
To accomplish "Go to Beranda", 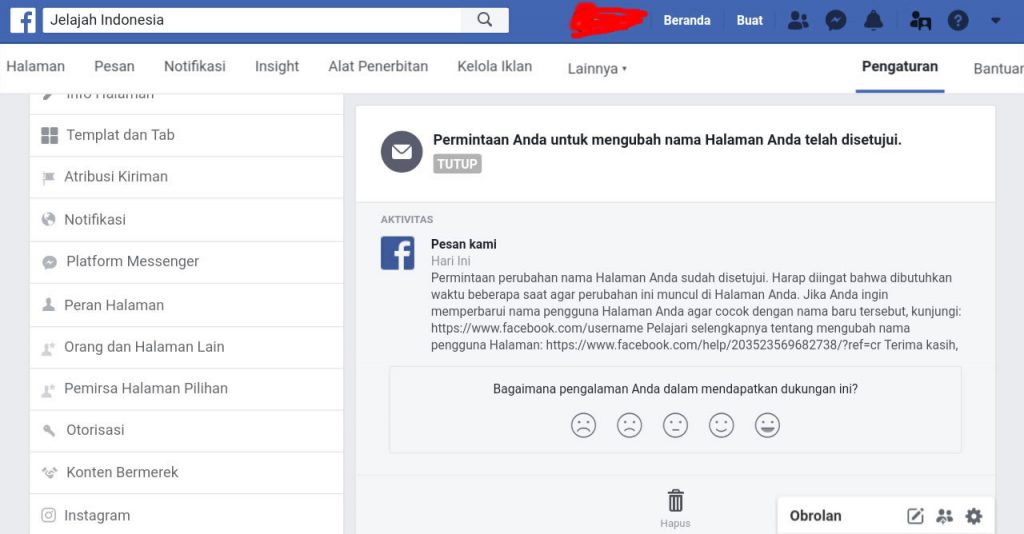I will (x=687, y=20).
